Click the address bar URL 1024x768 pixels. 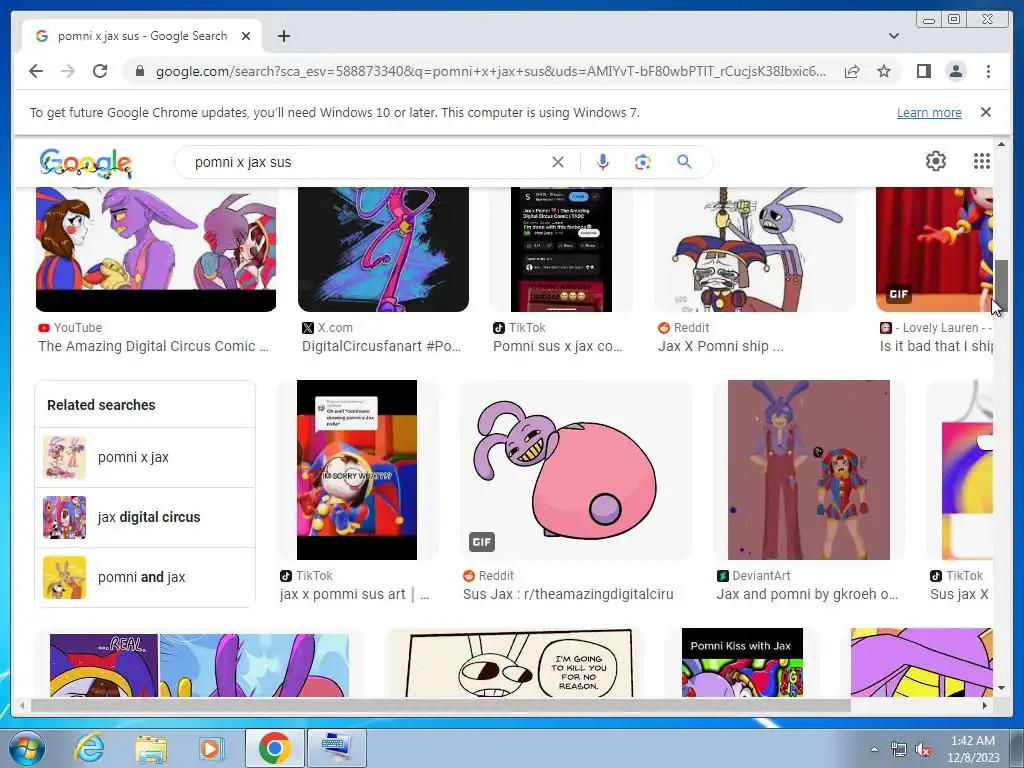(x=490, y=71)
